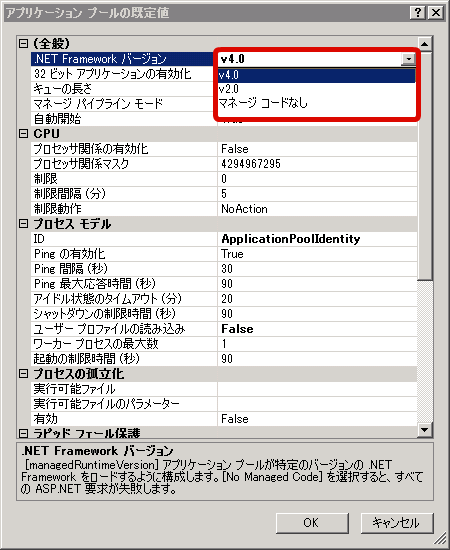Select the ID property label
The width and height of the screenshot is (450, 550).
[39, 239]
